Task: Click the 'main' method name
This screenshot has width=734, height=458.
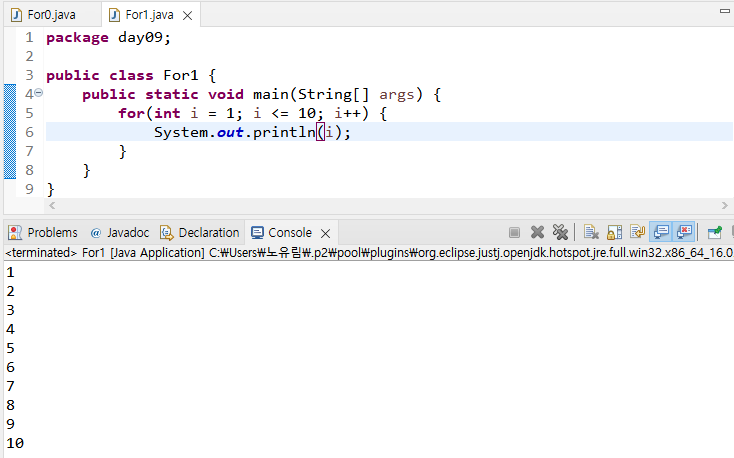Action: (271, 94)
